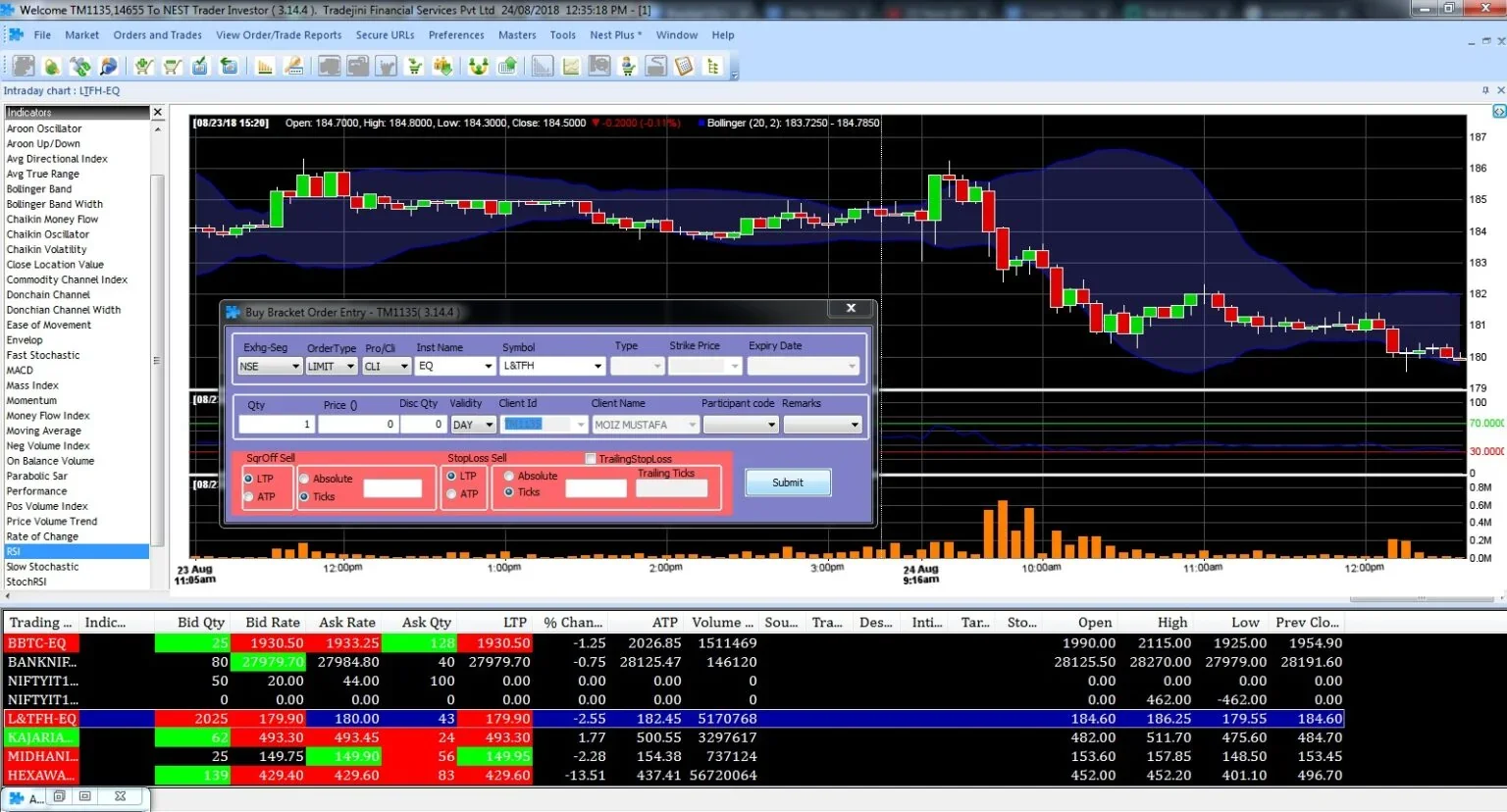1507x812 pixels.
Task: Open the Nest Plus menu
Action: pos(616,35)
